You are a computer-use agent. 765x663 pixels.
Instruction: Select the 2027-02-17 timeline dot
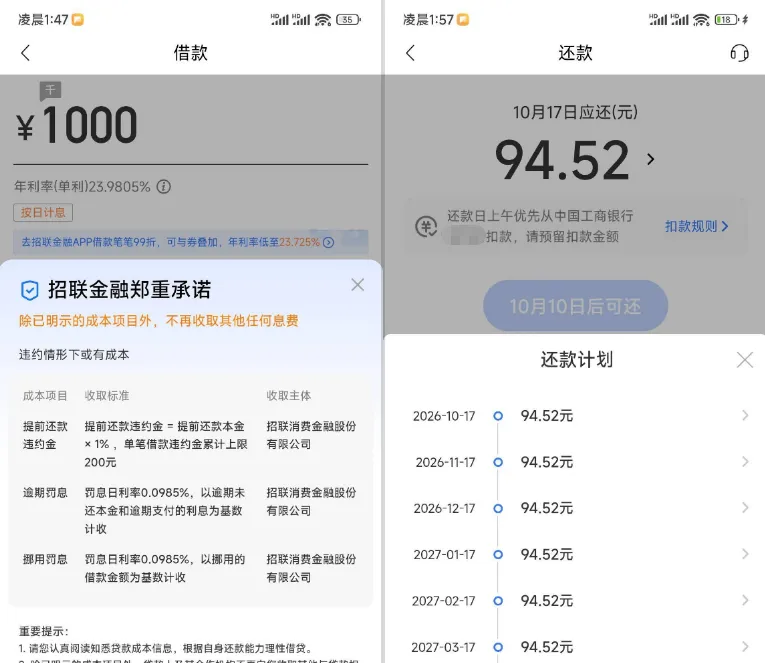pos(498,601)
